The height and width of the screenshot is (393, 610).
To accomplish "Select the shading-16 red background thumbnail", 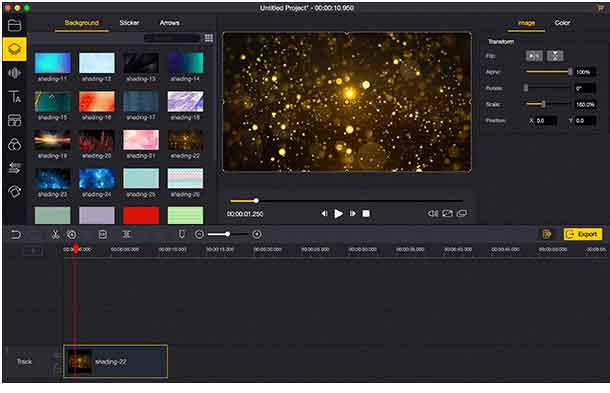I will tap(97, 102).
